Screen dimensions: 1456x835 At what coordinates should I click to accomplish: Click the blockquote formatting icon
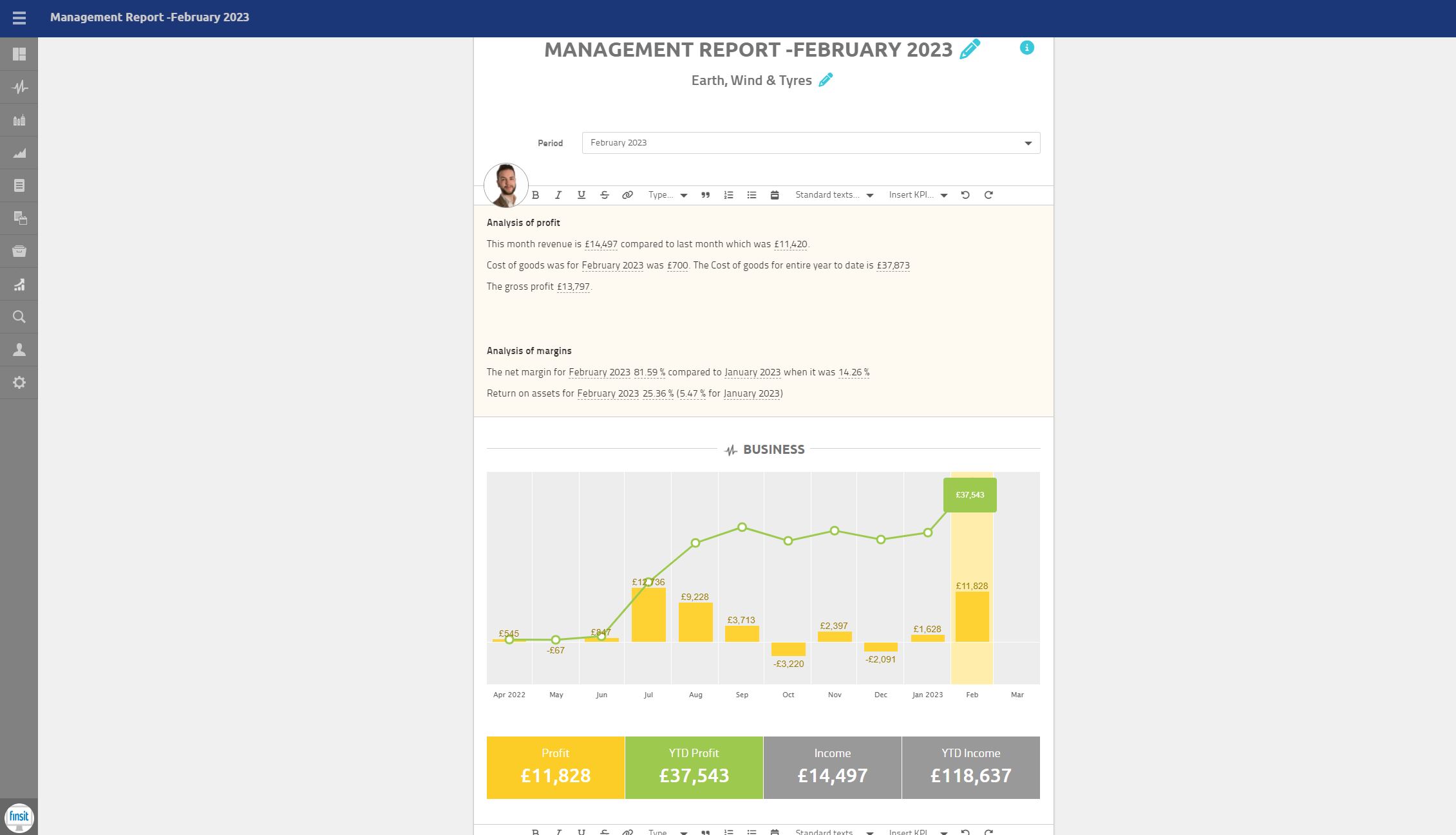[706, 195]
